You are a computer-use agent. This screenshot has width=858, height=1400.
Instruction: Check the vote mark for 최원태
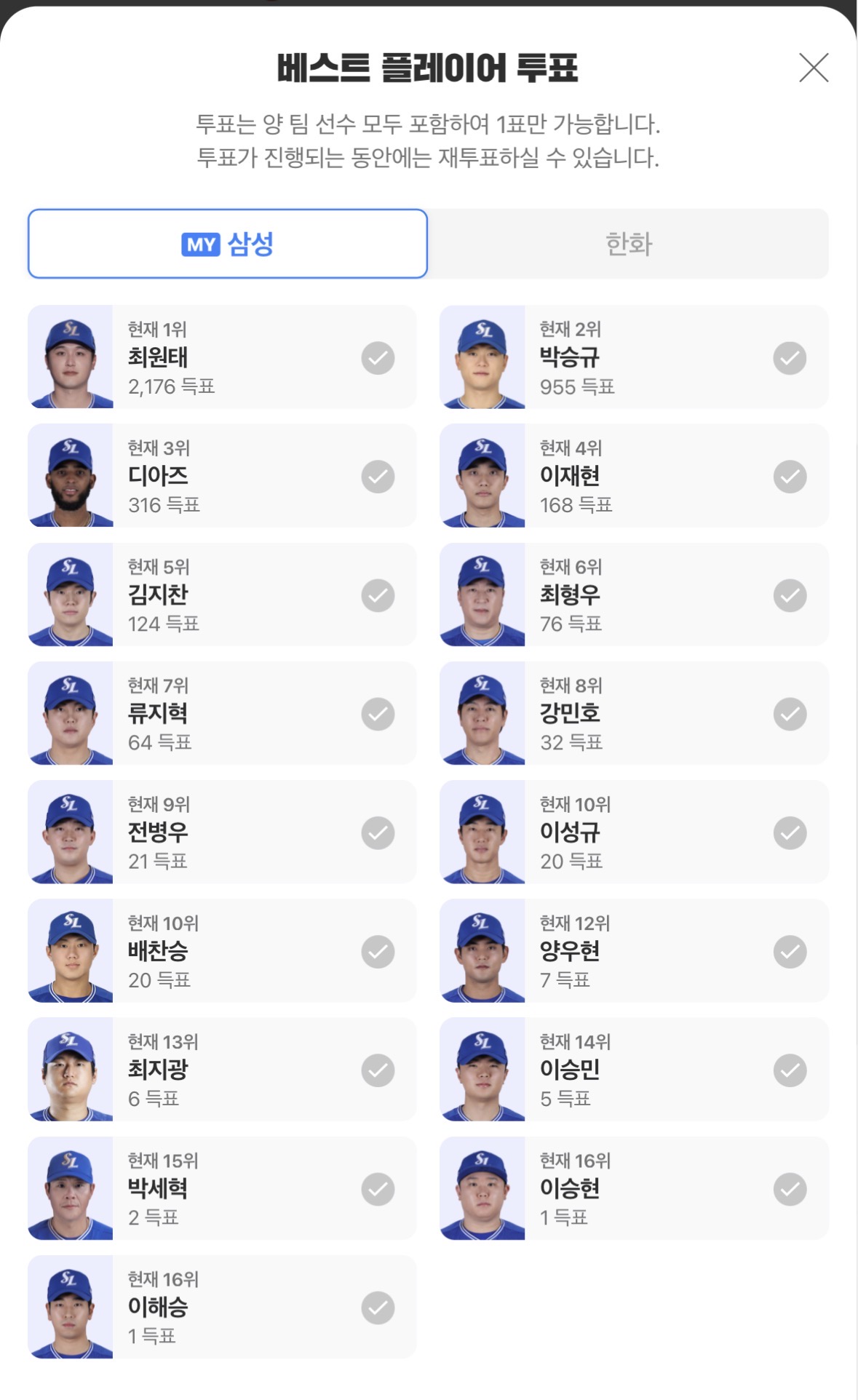tap(378, 358)
